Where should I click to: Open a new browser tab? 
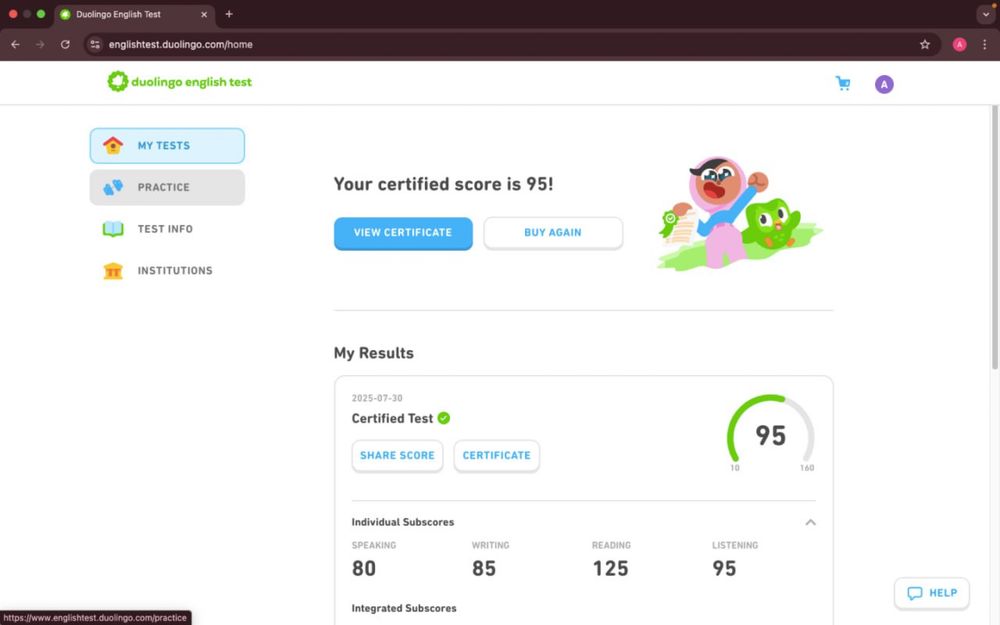coord(229,14)
